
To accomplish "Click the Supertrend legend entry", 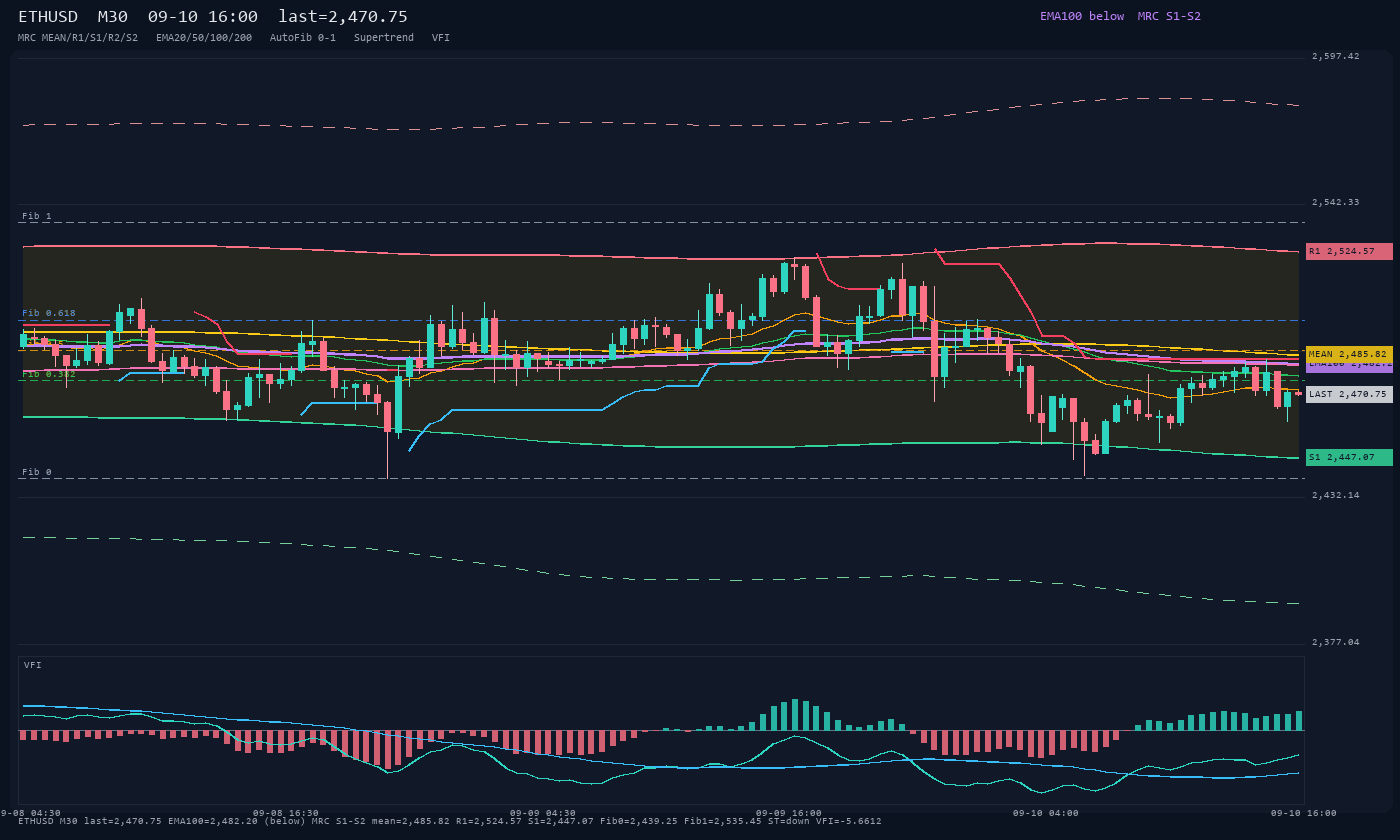I will point(384,37).
